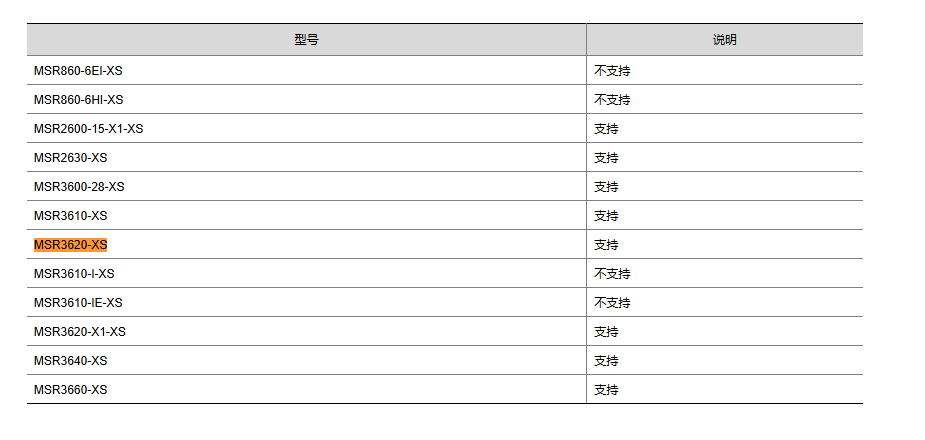Click the MSR860-6HI-XS model name
Image resolution: width=925 pixels, height=440 pixels.
(x=78, y=100)
